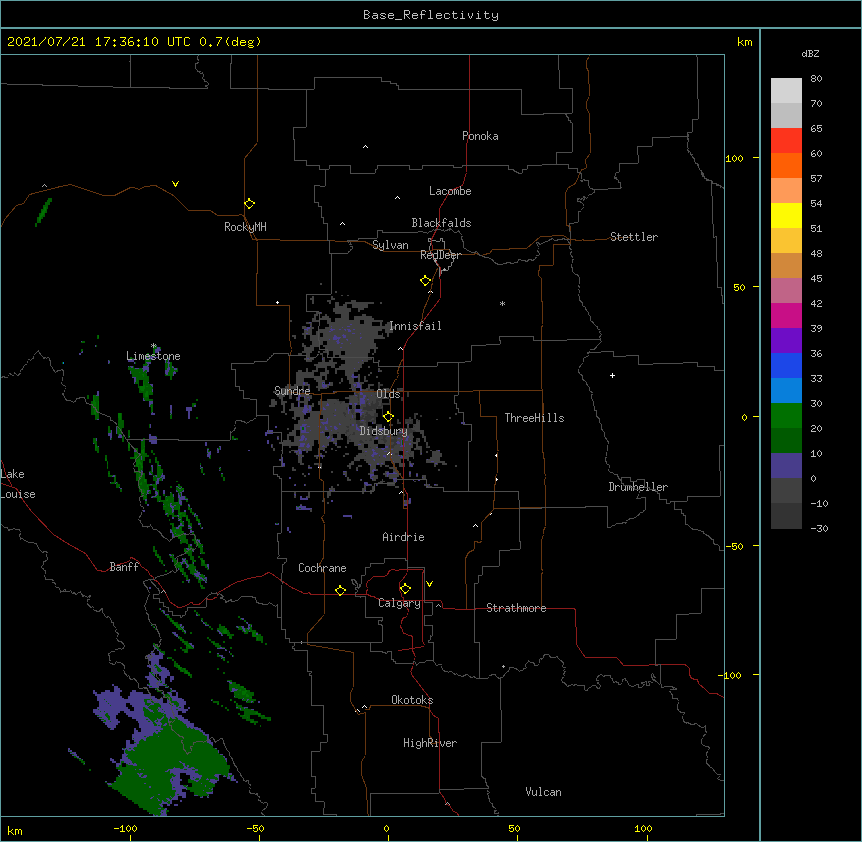
Task: Click the 80 value on the dBZ scale
Action: [816, 79]
